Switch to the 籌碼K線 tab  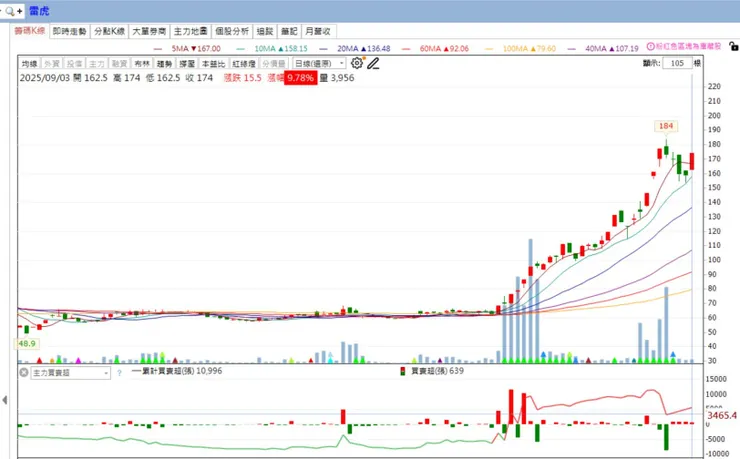click(x=29, y=31)
